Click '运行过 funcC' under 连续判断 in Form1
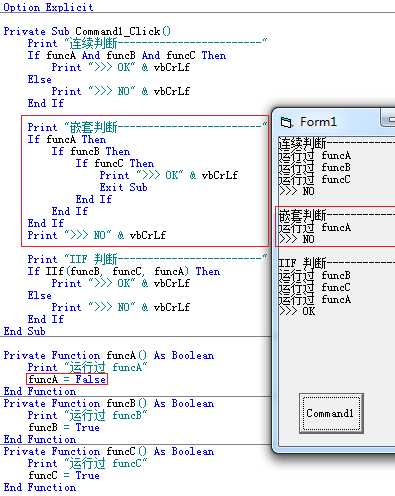The height and width of the screenshot is (496, 395). click(x=315, y=180)
